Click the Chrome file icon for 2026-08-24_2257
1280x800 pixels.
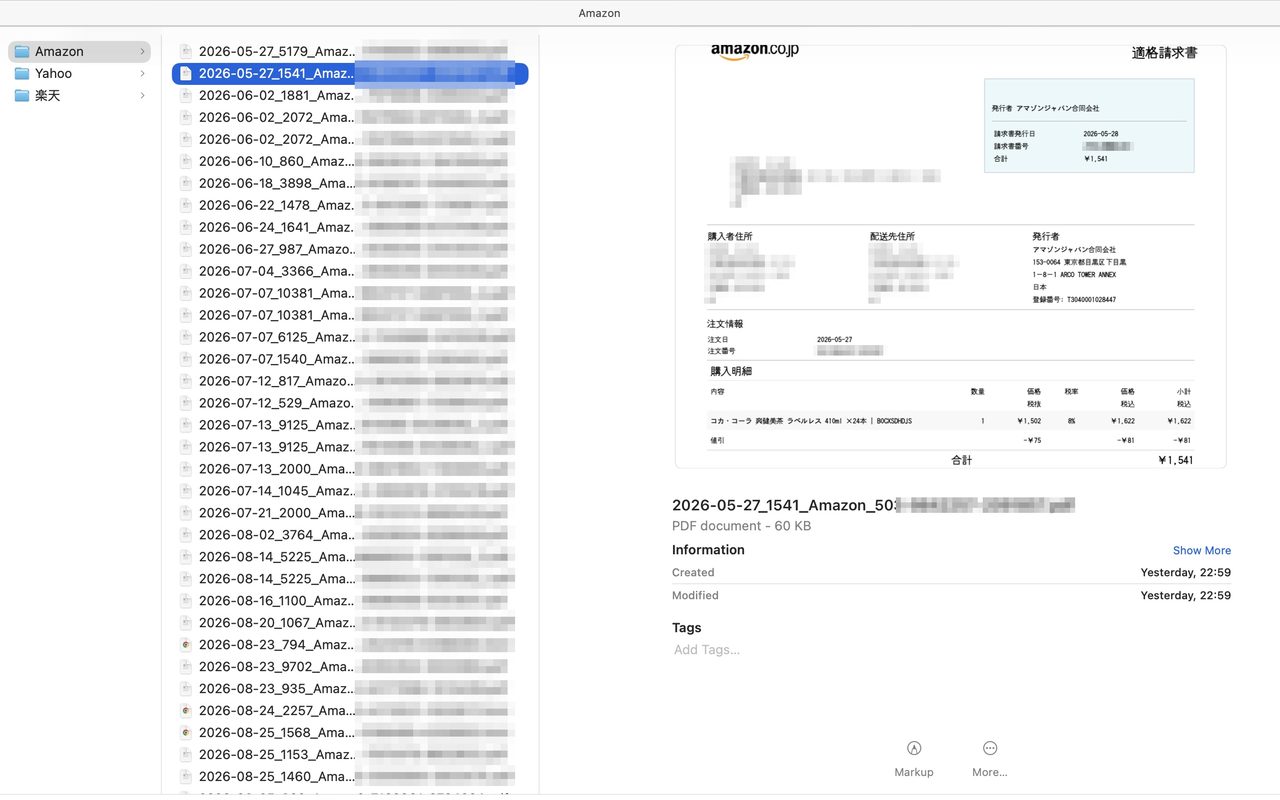point(186,711)
